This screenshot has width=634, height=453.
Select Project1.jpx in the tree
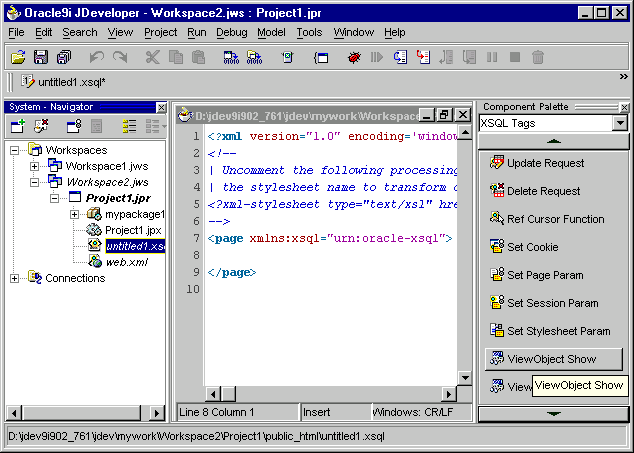[133, 230]
